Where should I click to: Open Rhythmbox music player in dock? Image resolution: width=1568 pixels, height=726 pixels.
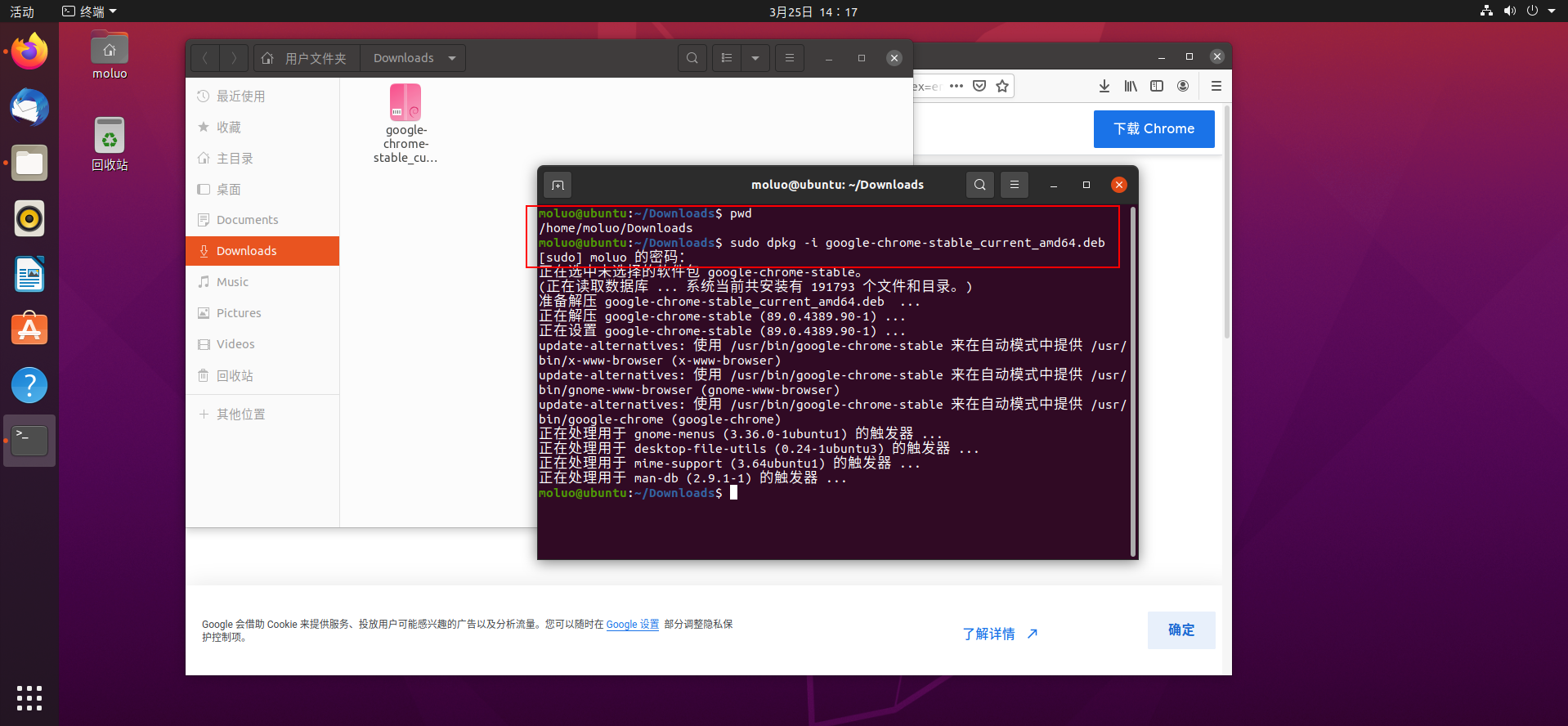coord(29,218)
